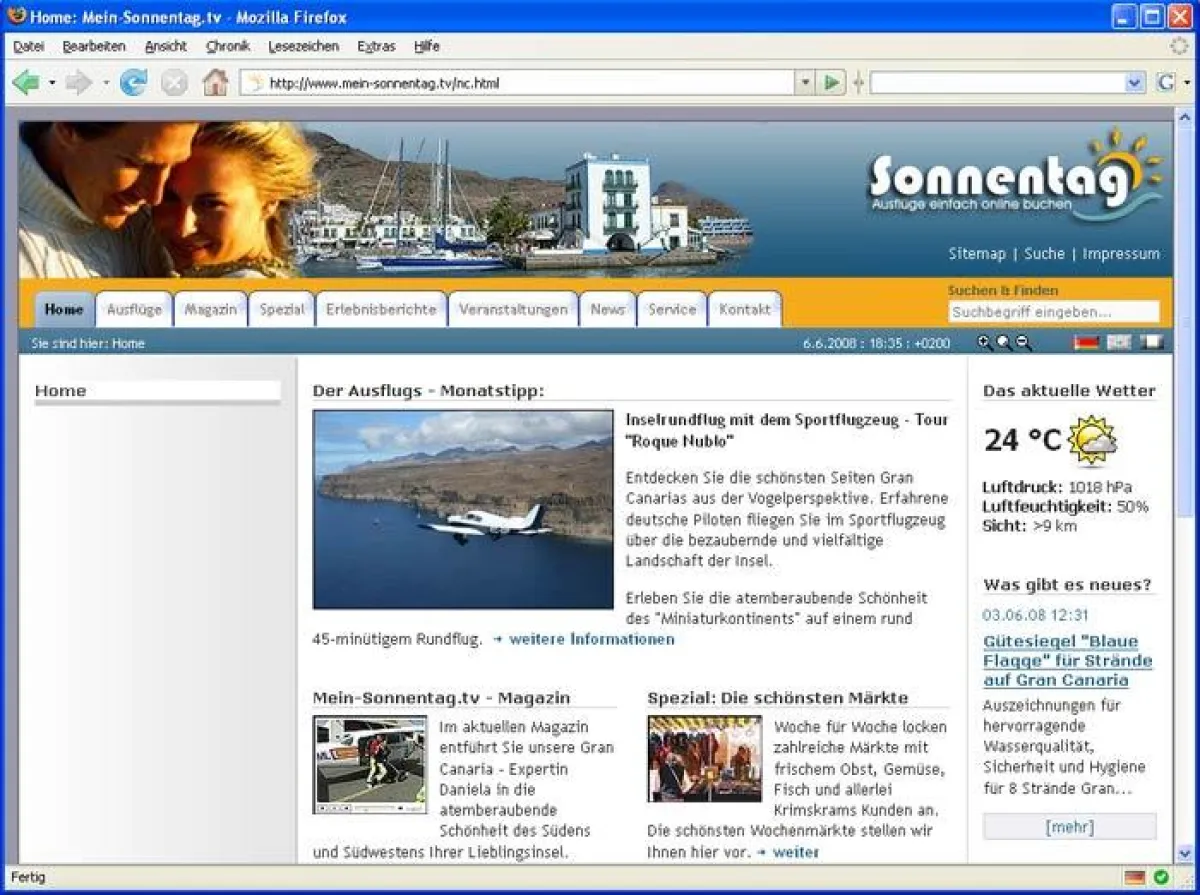Click the Suchbegriff eingeben search field
This screenshot has height=895, width=1200.
[x=1053, y=312]
